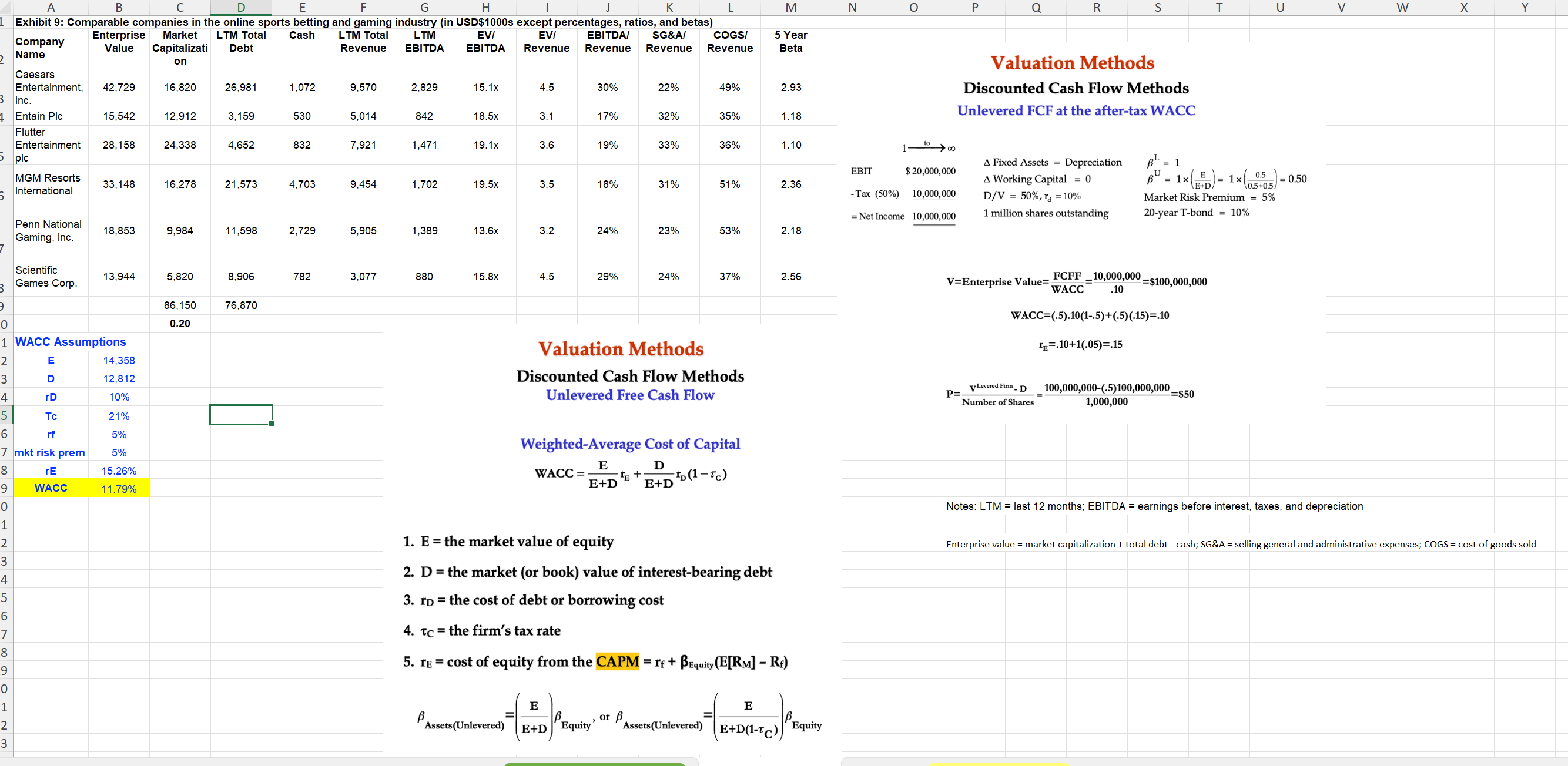
Task: Select column M header
Action: [x=790, y=7]
